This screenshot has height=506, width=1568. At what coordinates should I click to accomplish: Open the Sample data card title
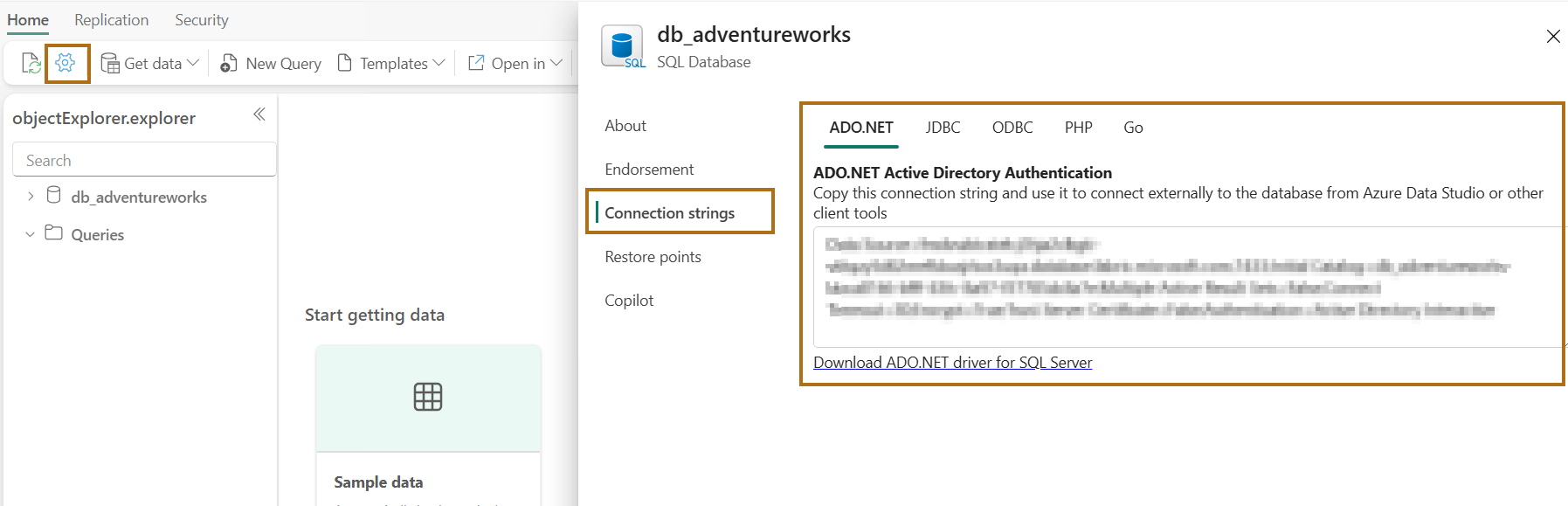pos(378,482)
